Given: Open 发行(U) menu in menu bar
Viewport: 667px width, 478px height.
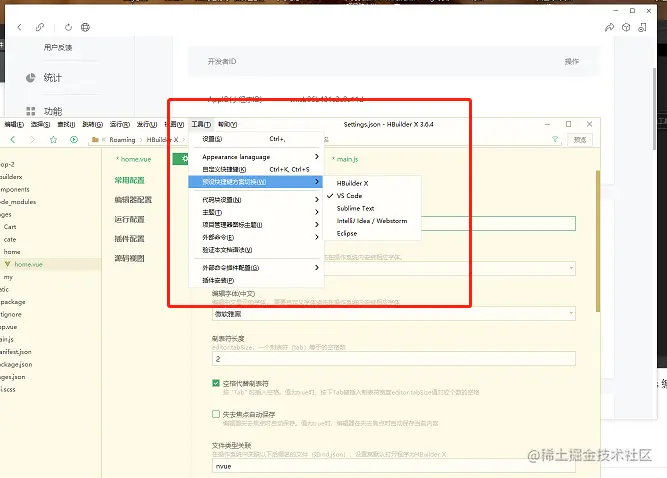Looking at the screenshot, I should click(147, 124).
